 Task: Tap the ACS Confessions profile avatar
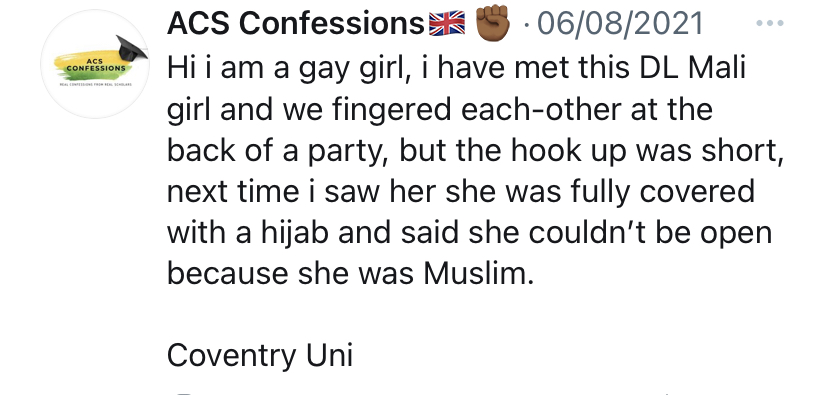[x=96, y=64]
